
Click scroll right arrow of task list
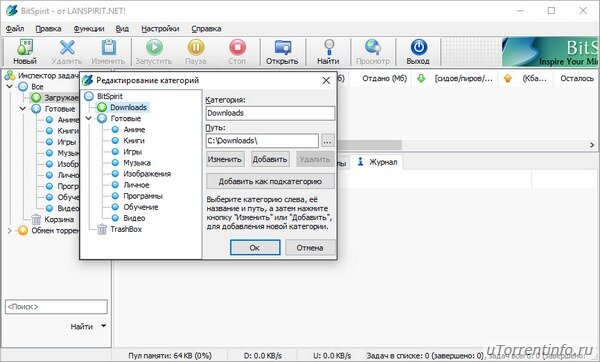tap(592, 145)
